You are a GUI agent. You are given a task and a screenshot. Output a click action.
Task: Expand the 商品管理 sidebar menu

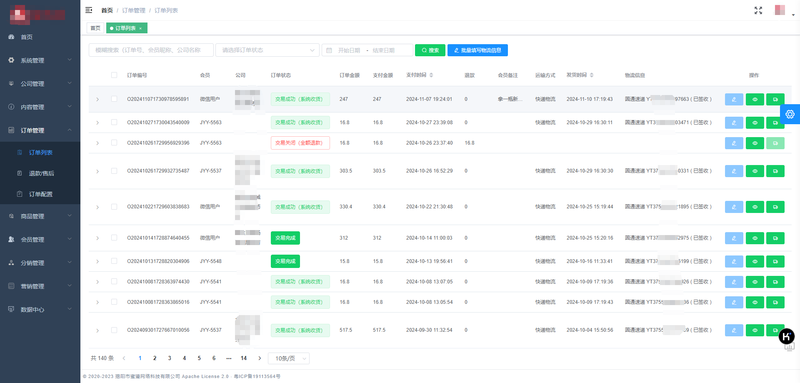tap(40, 216)
